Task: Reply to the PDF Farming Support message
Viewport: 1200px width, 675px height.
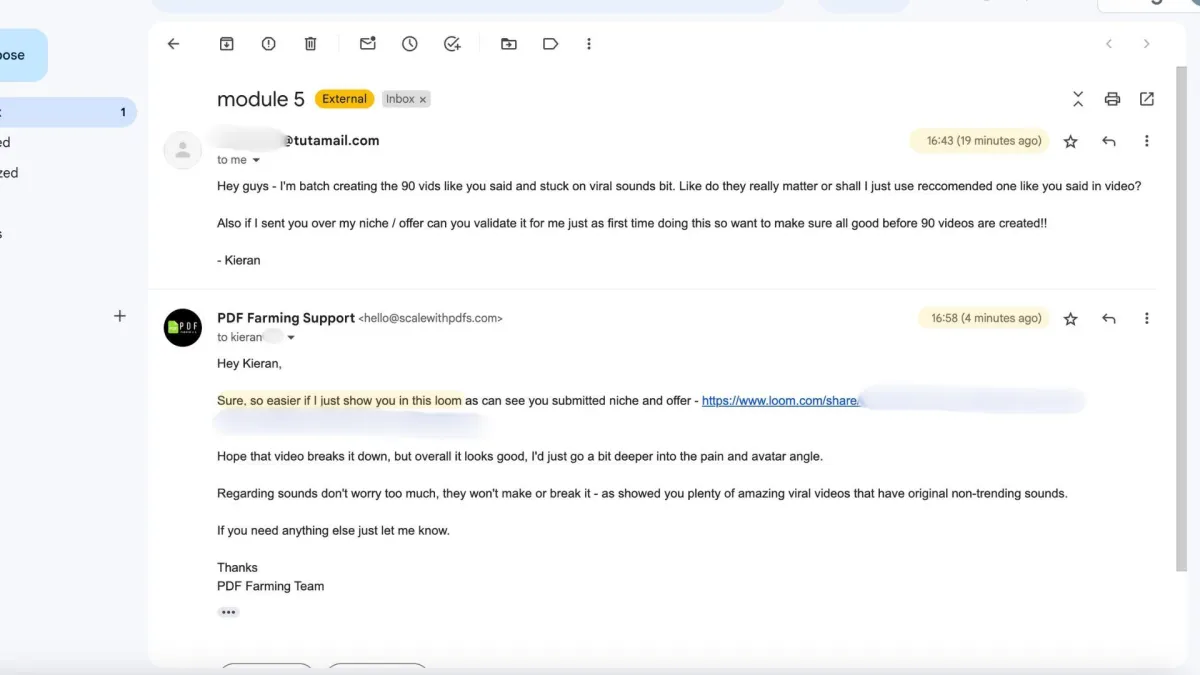Action: coord(1108,319)
